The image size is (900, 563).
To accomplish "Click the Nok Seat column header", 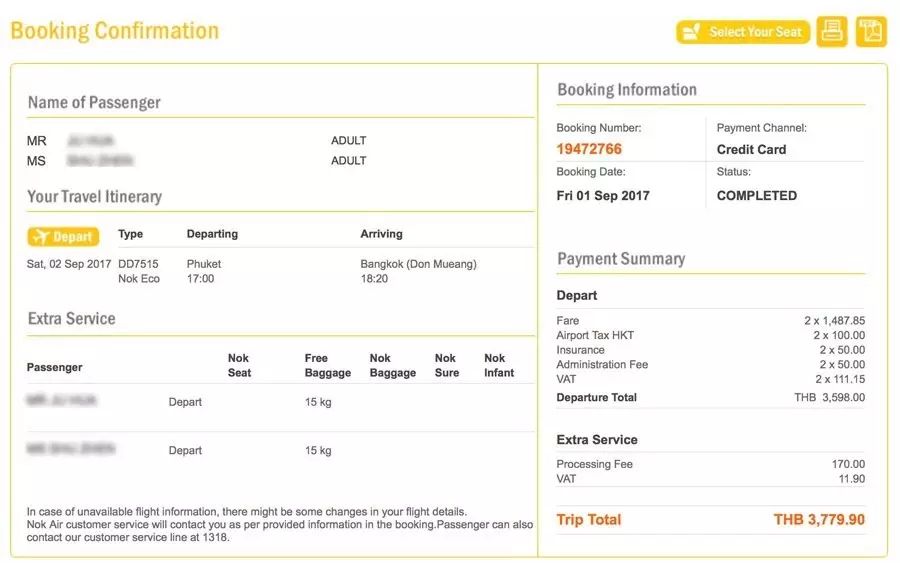I will click(x=239, y=365).
